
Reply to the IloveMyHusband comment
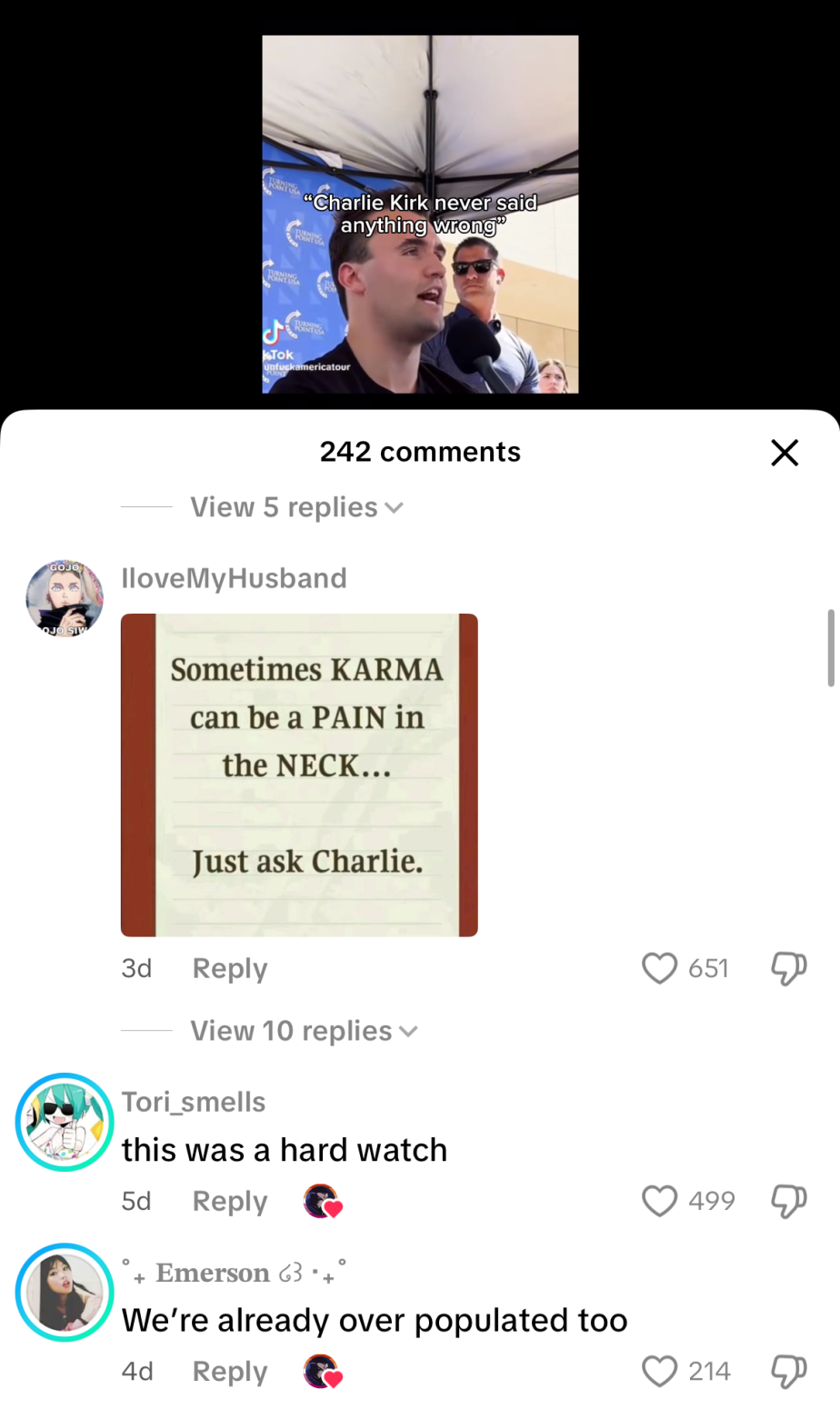230,968
